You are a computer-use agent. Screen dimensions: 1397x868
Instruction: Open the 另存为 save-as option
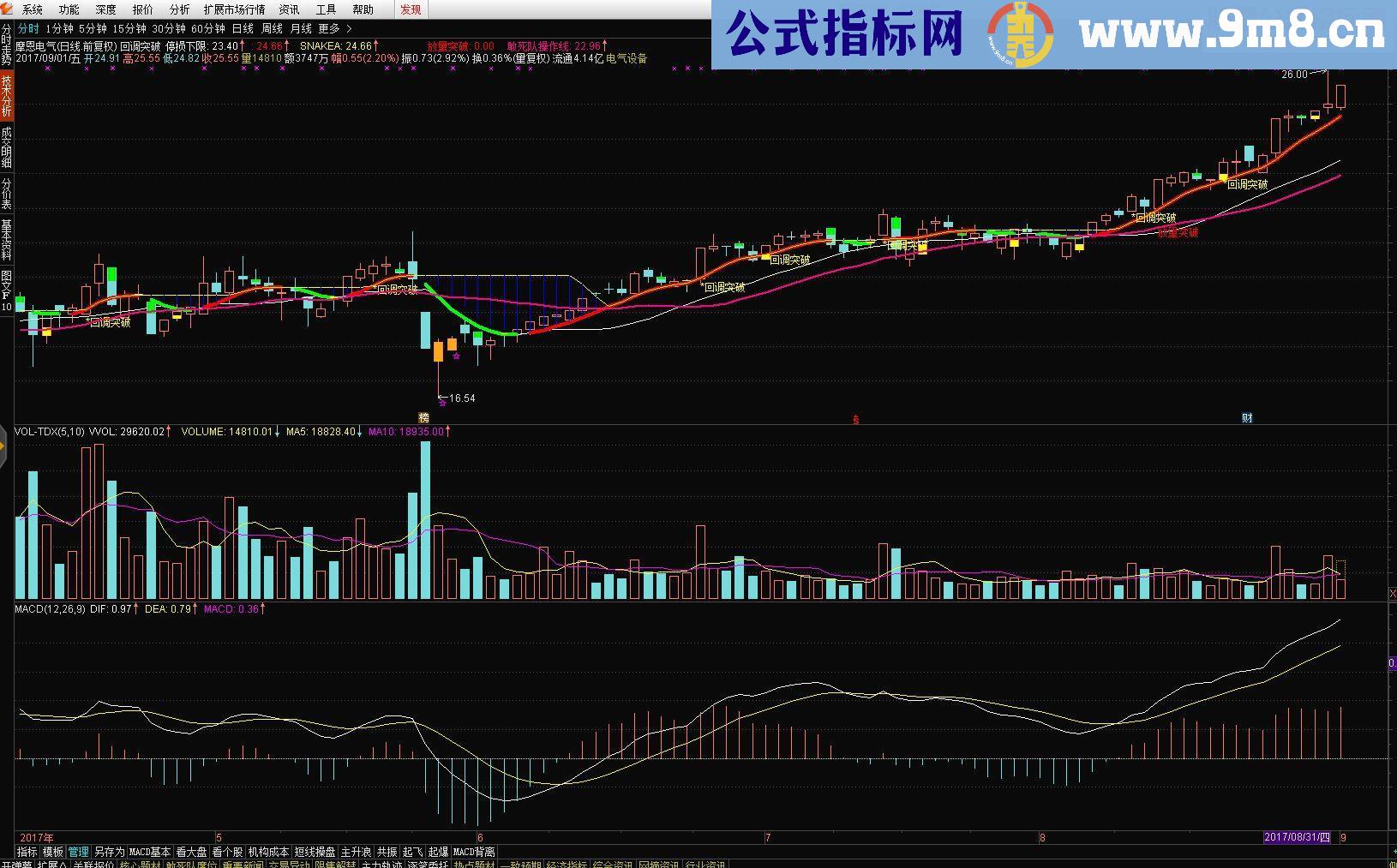pyautogui.click(x=110, y=852)
